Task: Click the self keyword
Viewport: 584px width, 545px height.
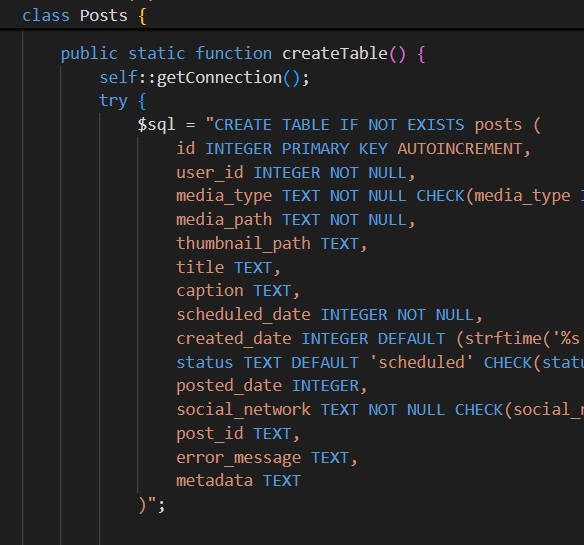Action: 118,78
